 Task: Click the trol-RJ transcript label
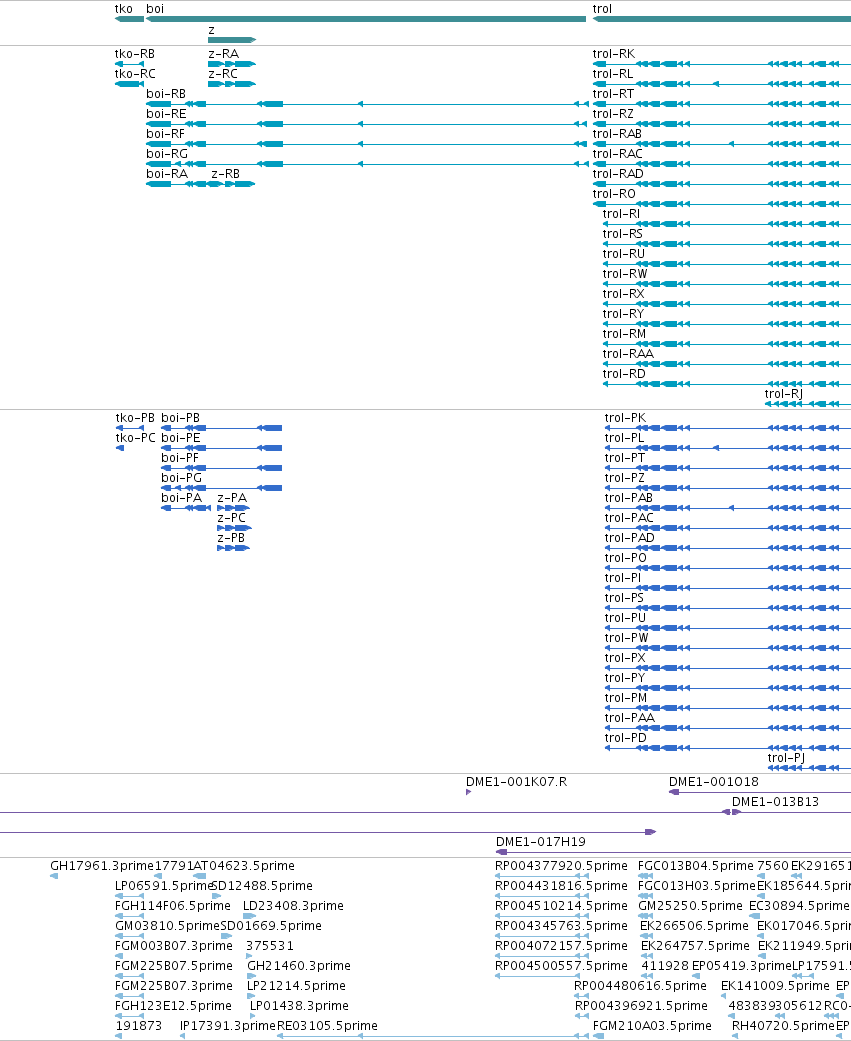(783, 392)
